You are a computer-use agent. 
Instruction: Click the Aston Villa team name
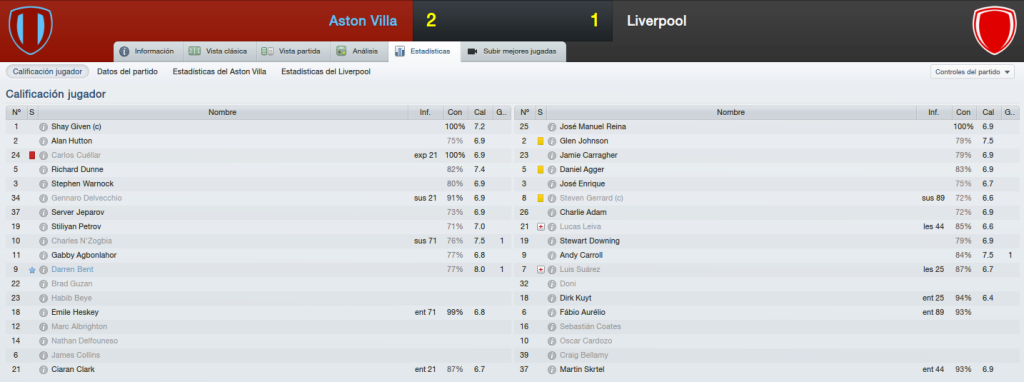362,21
